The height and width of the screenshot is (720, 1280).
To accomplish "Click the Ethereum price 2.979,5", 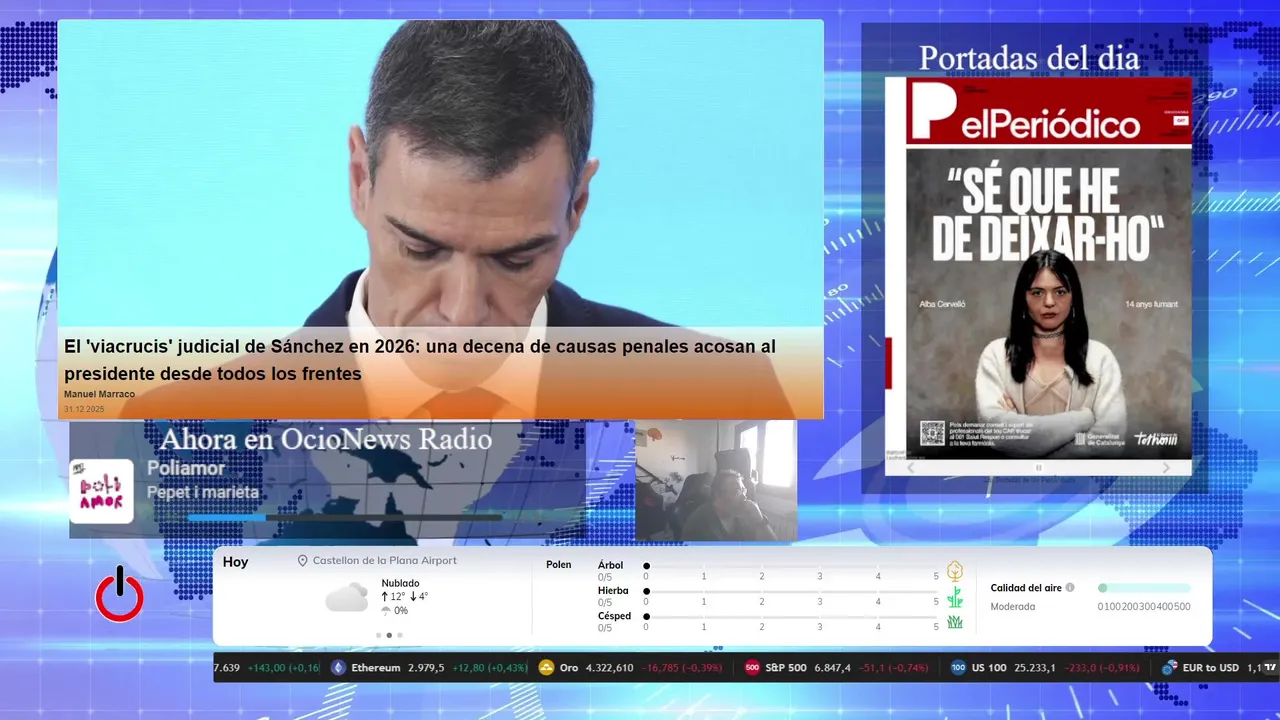I will click(x=426, y=668).
